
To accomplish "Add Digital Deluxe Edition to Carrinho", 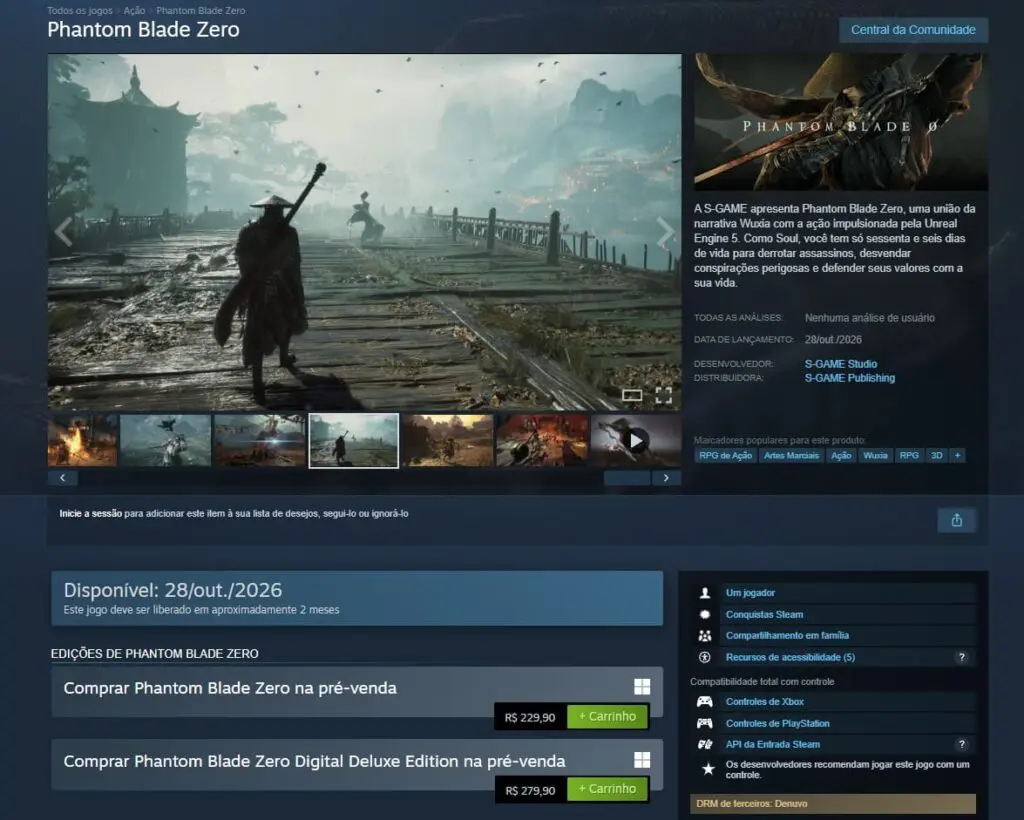I will 607,789.
